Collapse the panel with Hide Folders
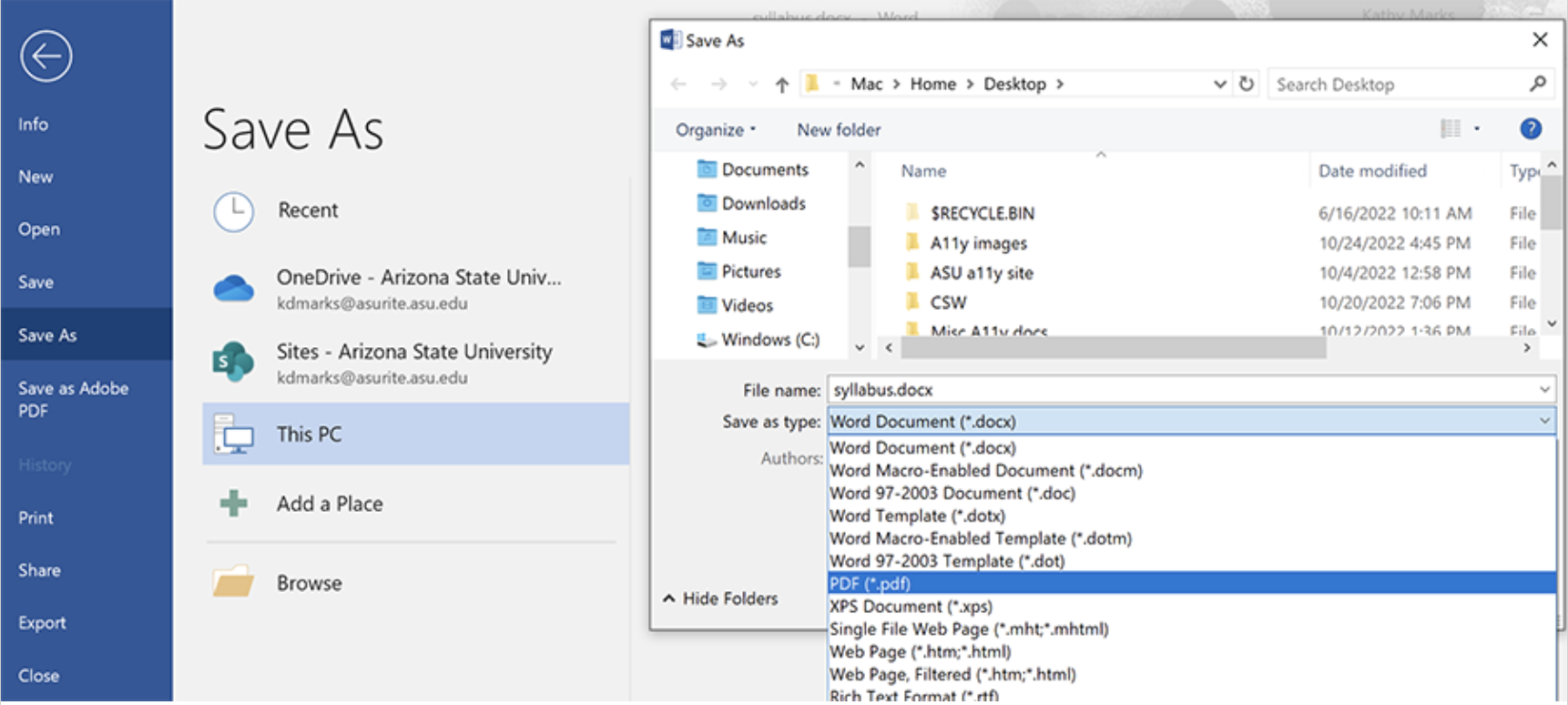Viewport: 1568px width, 705px height. pyautogui.click(x=720, y=598)
